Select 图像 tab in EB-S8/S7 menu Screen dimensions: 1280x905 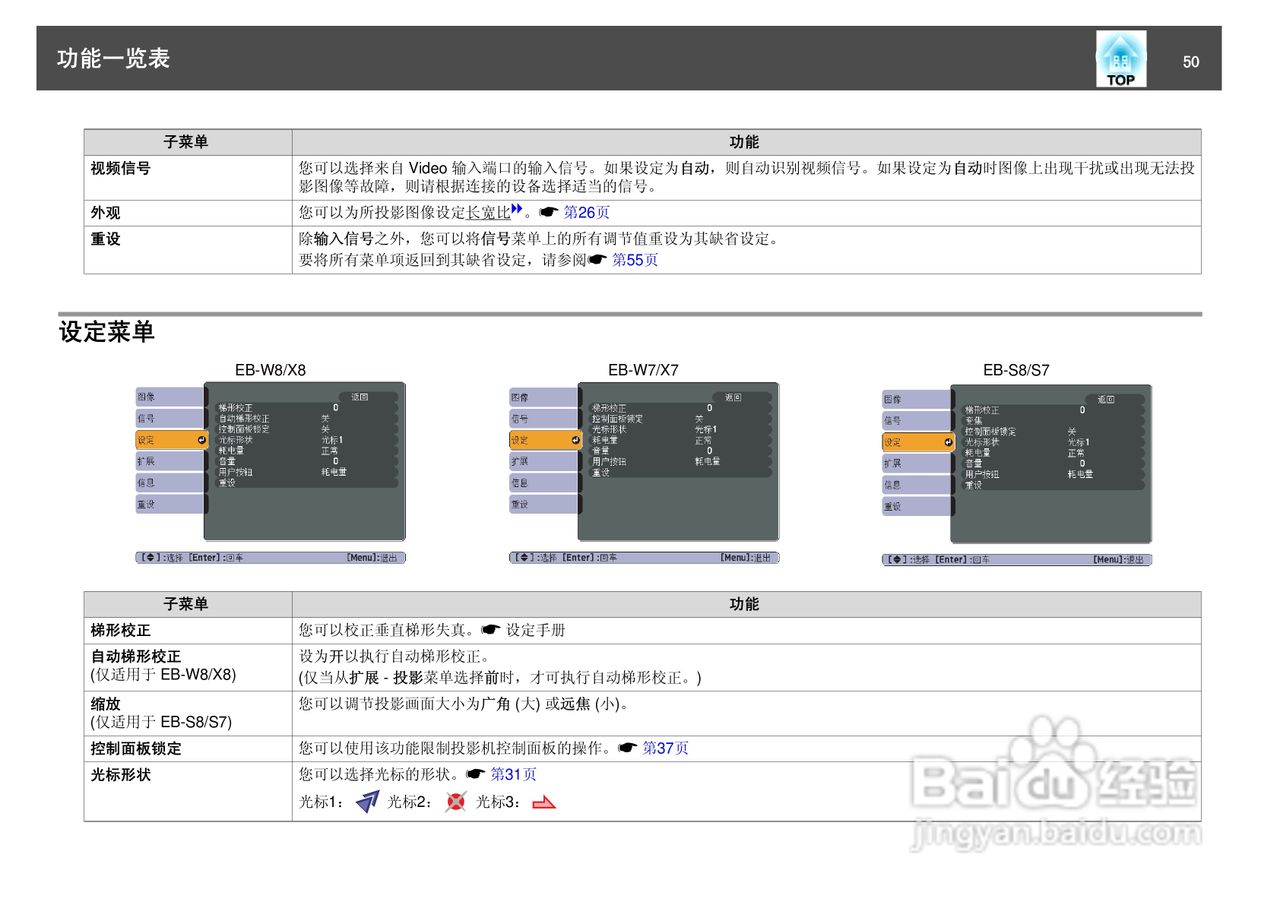point(917,399)
